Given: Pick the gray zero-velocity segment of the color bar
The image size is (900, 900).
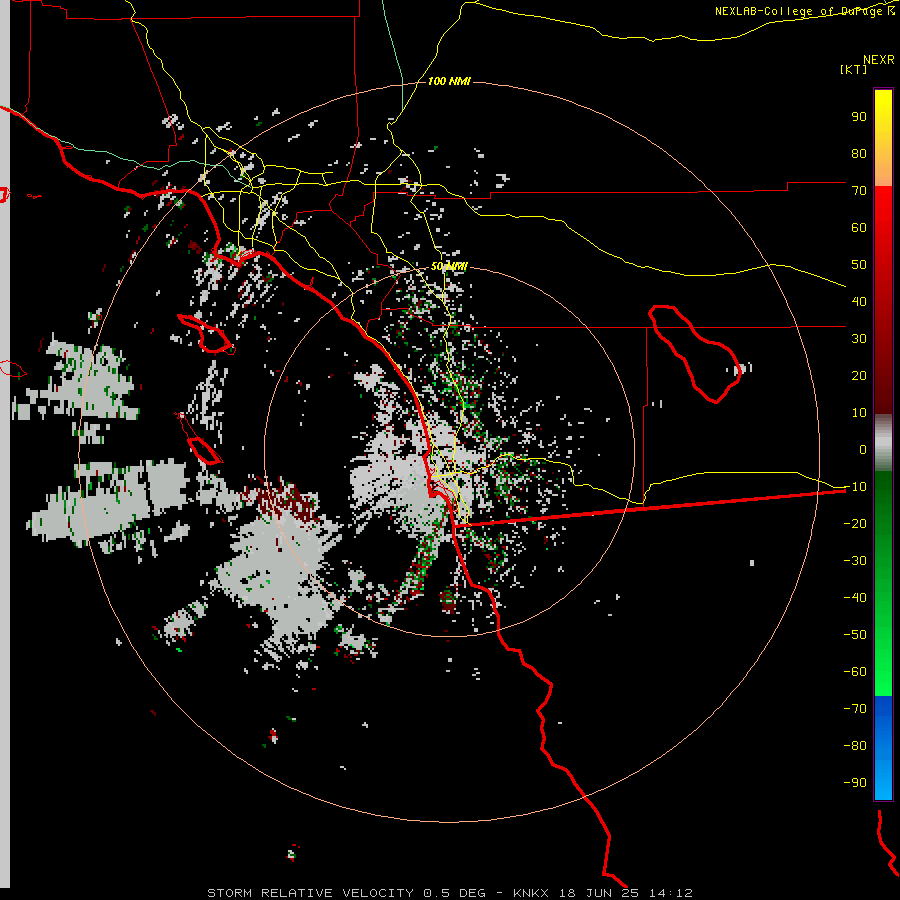Looking at the screenshot, I should 883,443.
